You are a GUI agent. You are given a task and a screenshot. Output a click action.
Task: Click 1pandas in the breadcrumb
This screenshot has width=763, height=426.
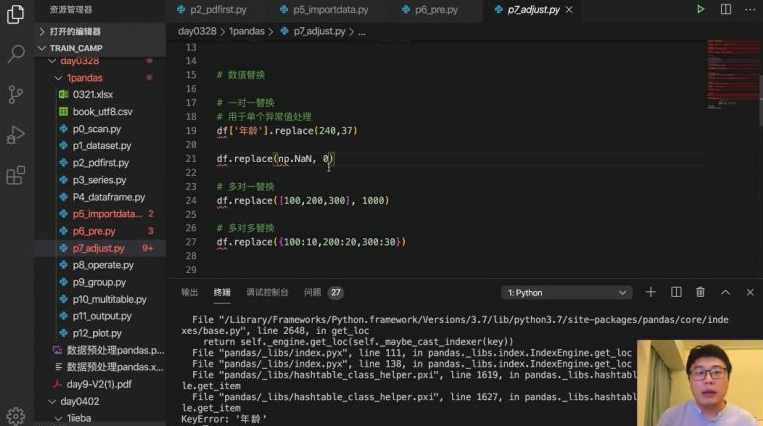coord(247,31)
